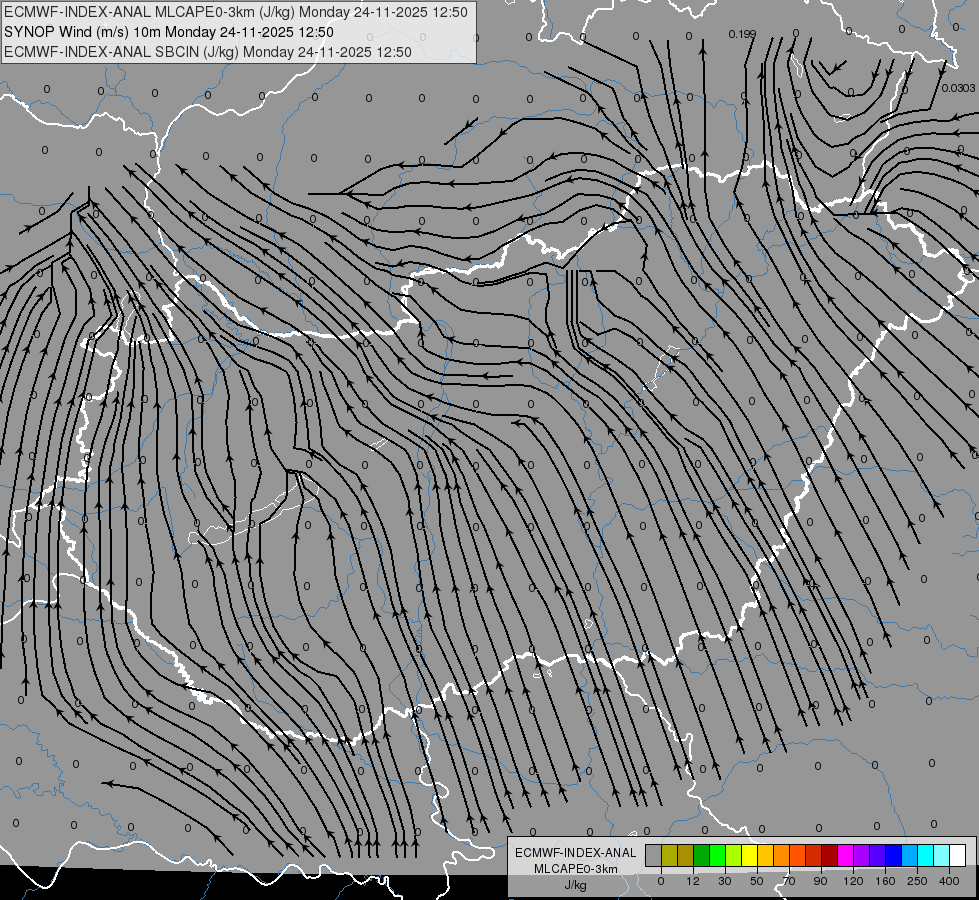The height and width of the screenshot is (900, 979).
Task: Click the pale light-cyan legend swatch
Action: point(942,855)
